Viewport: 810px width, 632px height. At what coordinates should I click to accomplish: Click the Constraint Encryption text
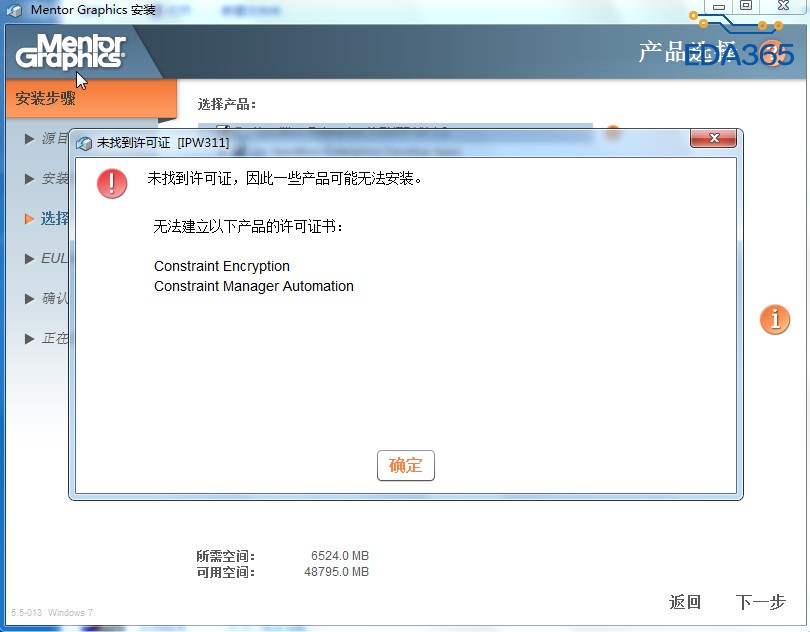click(222, 266)
